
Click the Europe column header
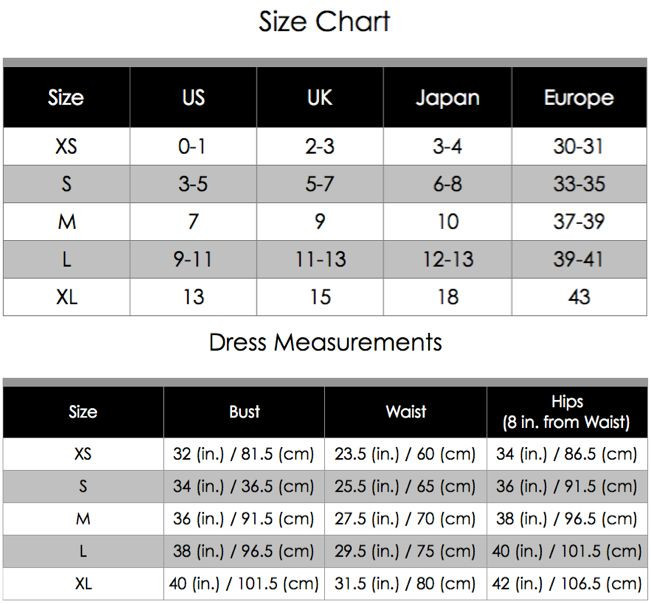[x=579, y=97]
